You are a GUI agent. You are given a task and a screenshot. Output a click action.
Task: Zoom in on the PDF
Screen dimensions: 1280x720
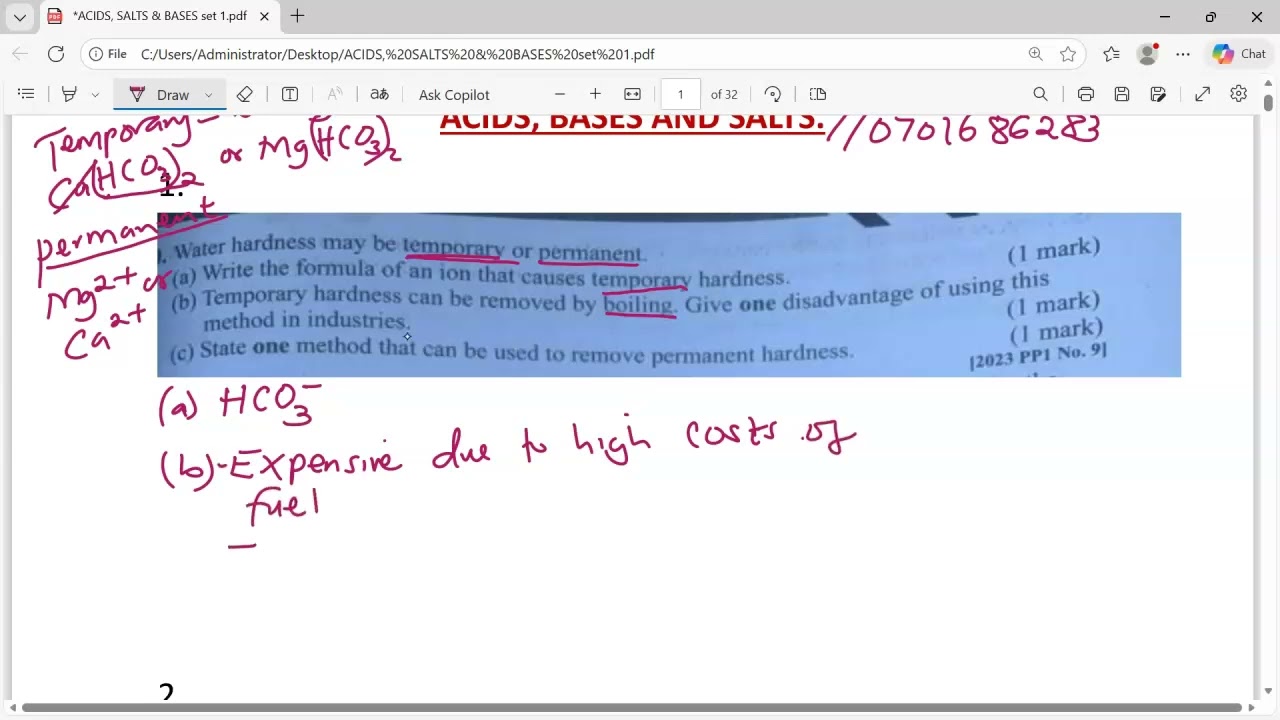coord(595,94)
